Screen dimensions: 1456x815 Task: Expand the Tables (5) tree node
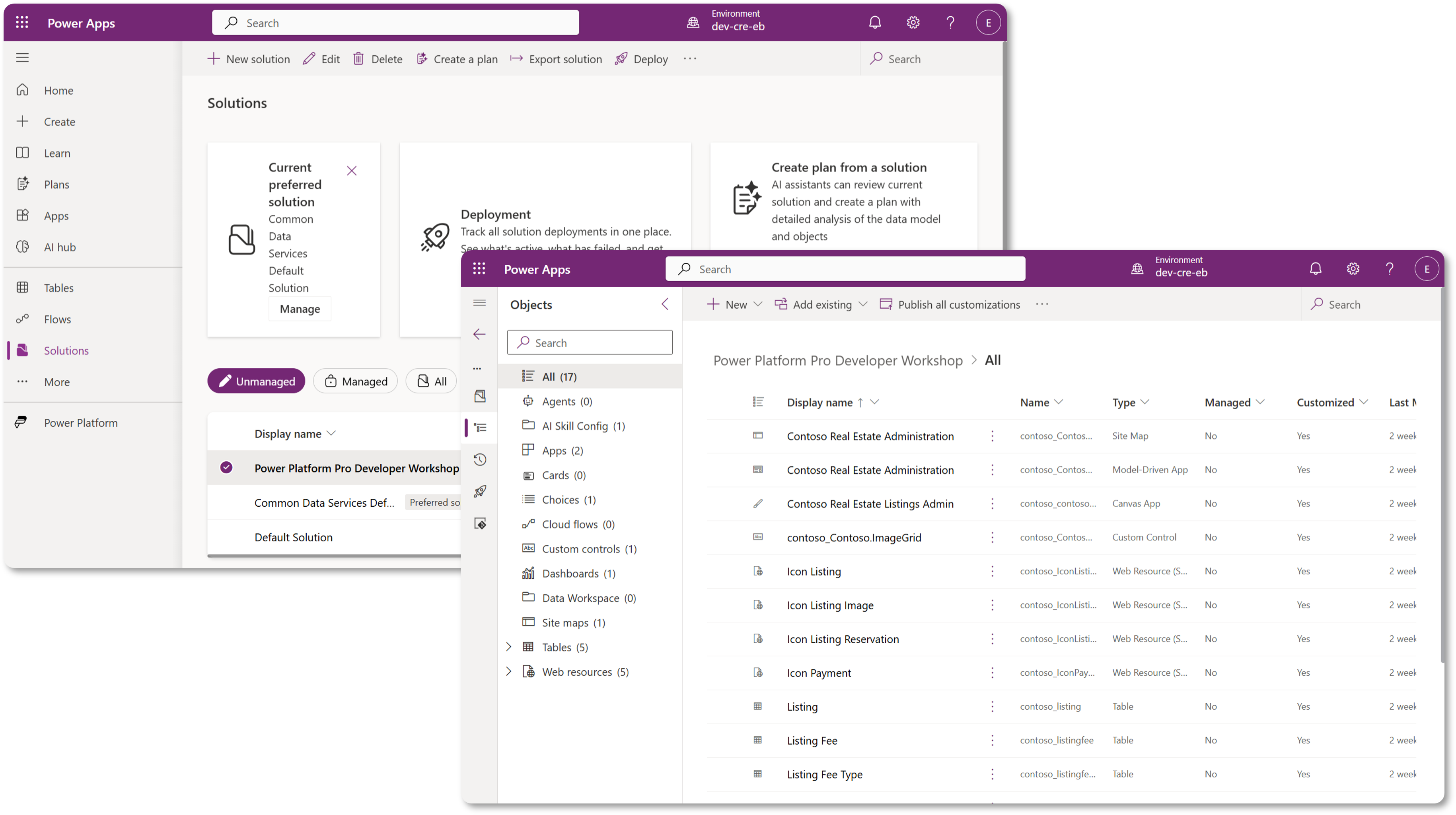tap(508, 647)
